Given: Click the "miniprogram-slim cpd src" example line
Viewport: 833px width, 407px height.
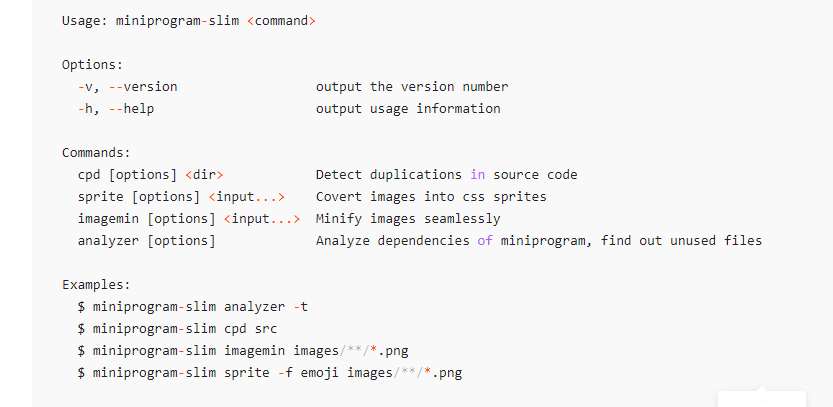Looking at the screenshot, I should click(185, 329).
